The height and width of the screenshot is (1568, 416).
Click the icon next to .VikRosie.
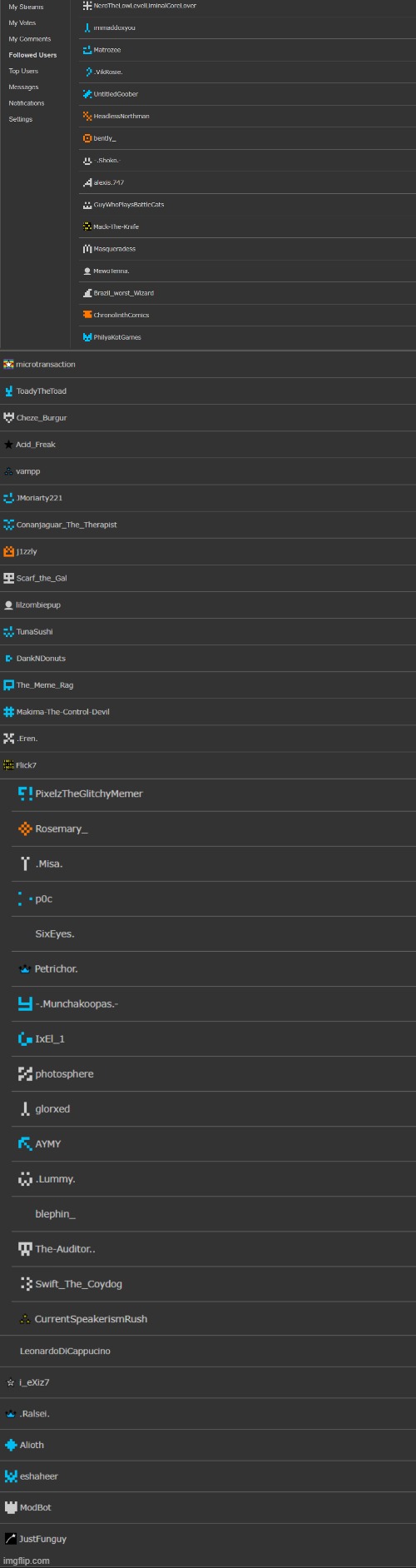tap(87, 72)
